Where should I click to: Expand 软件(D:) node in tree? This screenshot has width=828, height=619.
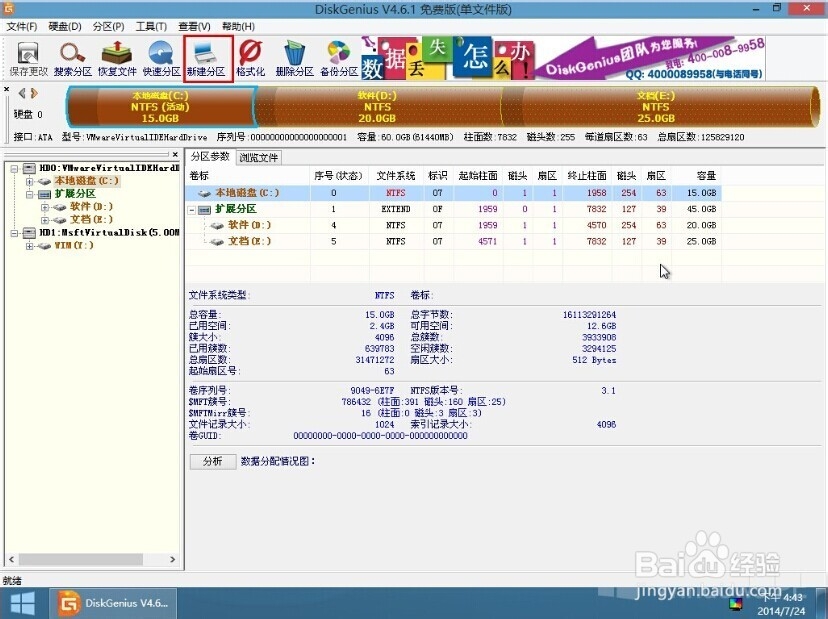pos(45,207)
